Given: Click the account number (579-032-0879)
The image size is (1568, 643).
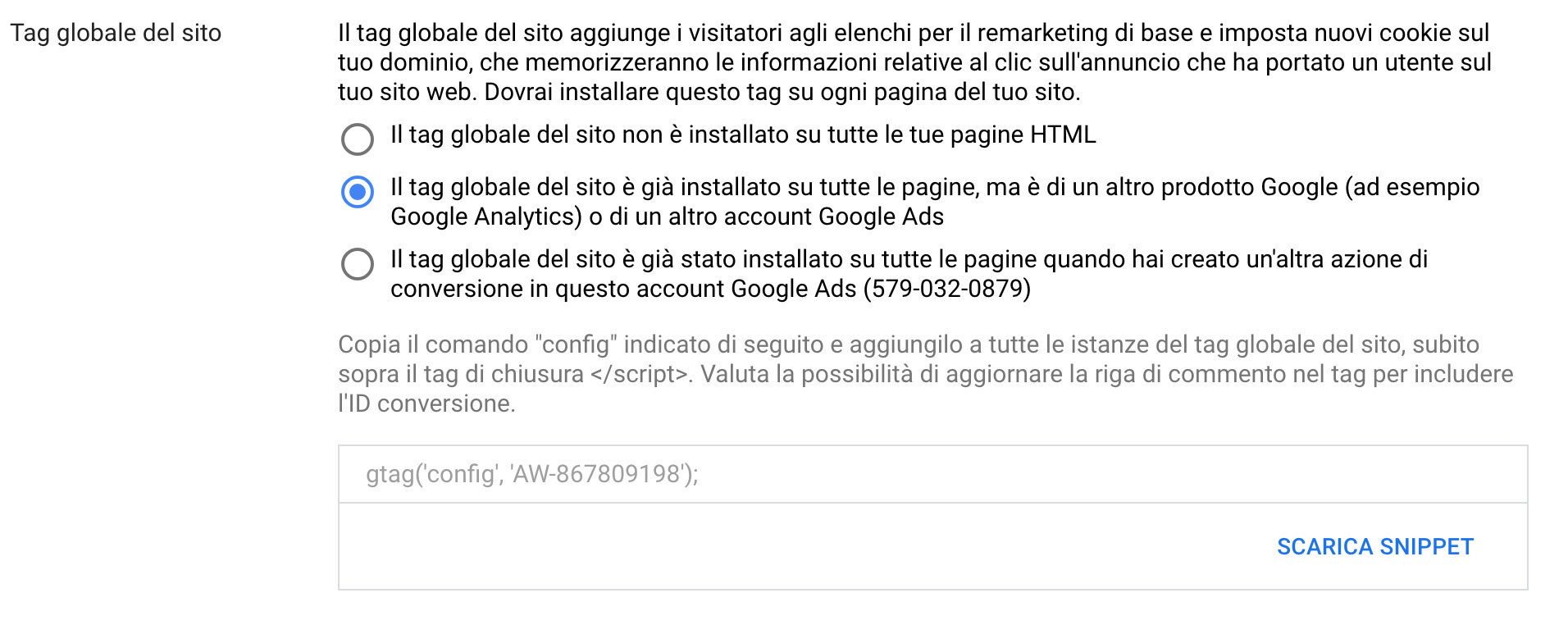Looking at the screenshot, I should click(947, 289).
